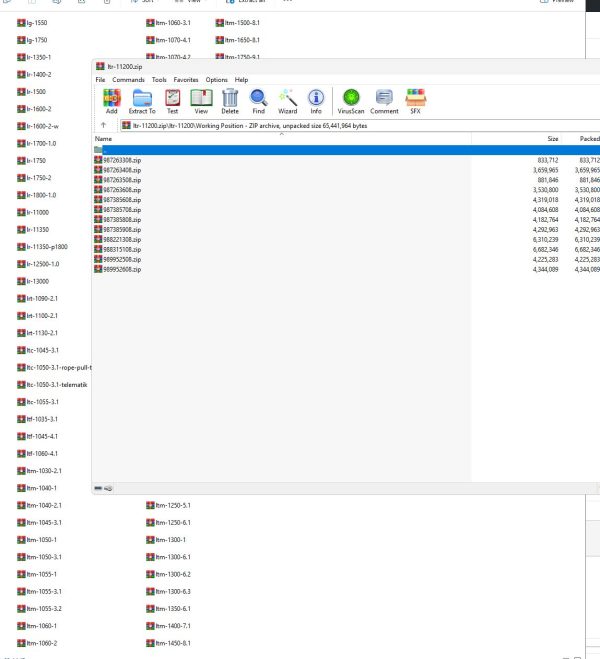Select 987385908.zip in the archive list
This screenshot has height=659, width=600.
pyautogui.click(x=118, y=229)
